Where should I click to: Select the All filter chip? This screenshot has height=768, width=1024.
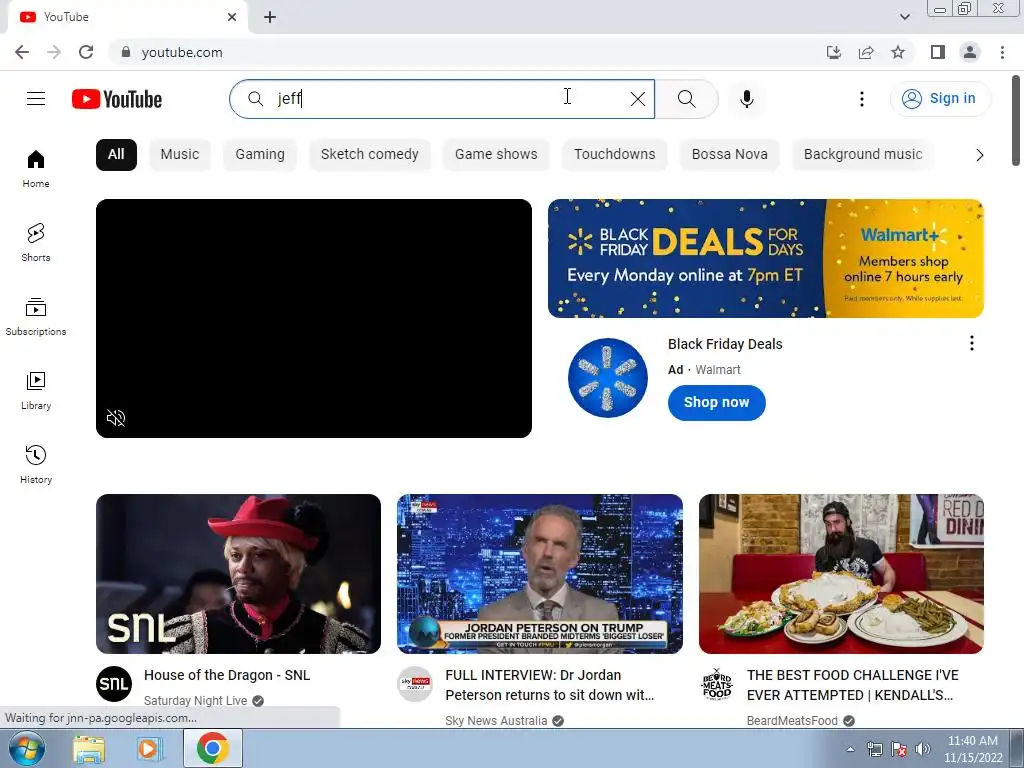point(116,155)
